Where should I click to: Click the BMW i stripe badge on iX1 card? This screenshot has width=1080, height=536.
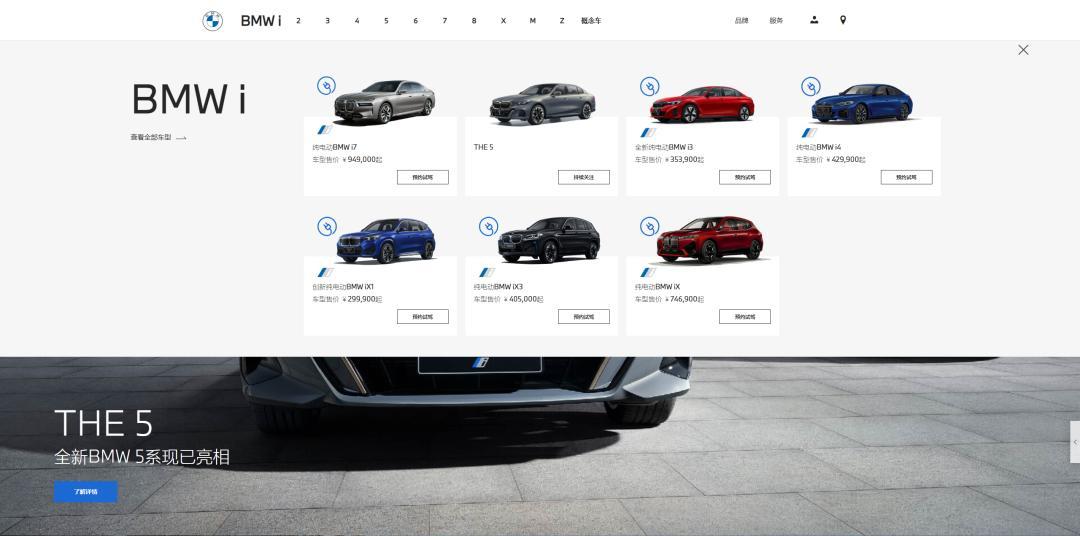[x=325, y=272]
